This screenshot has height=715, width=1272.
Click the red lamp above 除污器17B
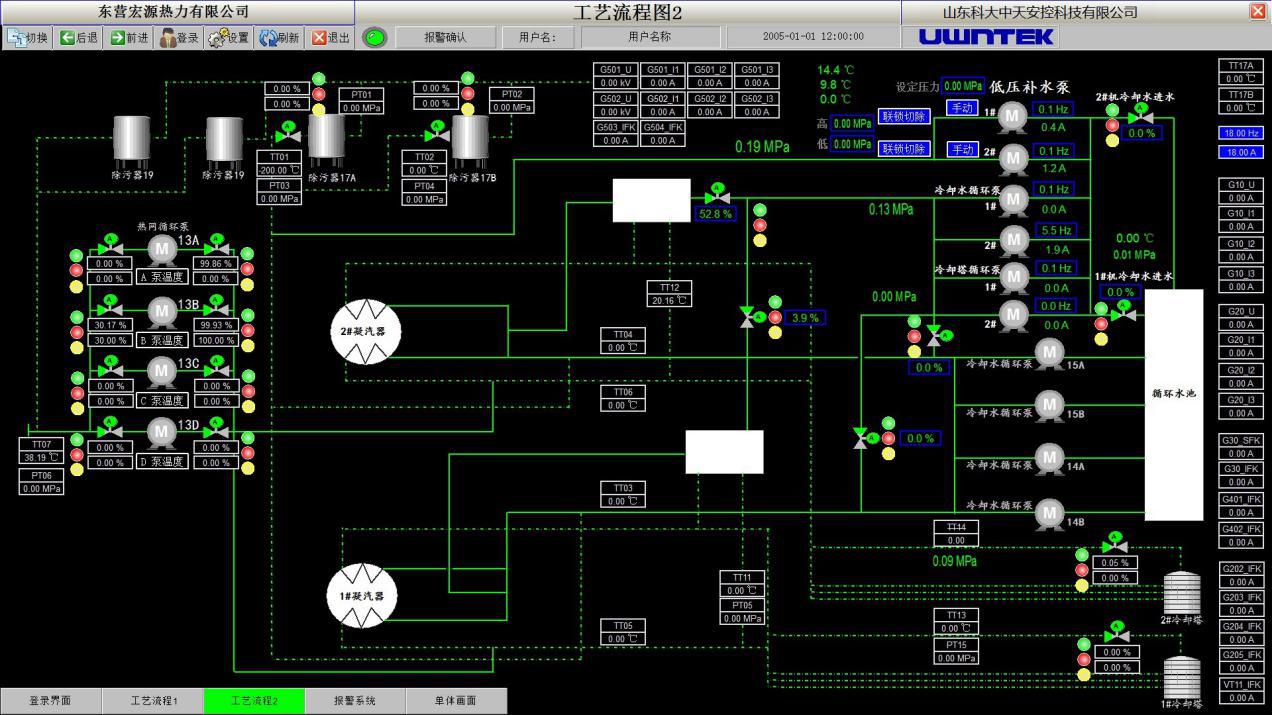tap(466, 94)
